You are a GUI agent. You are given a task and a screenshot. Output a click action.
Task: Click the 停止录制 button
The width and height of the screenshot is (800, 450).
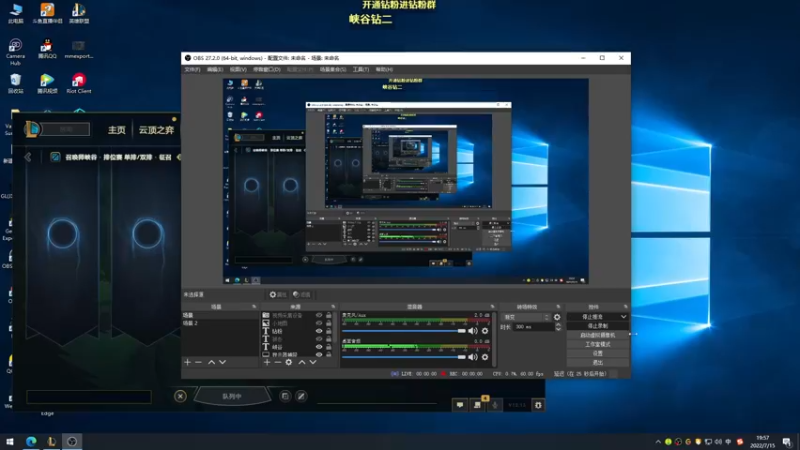(597, 326)
